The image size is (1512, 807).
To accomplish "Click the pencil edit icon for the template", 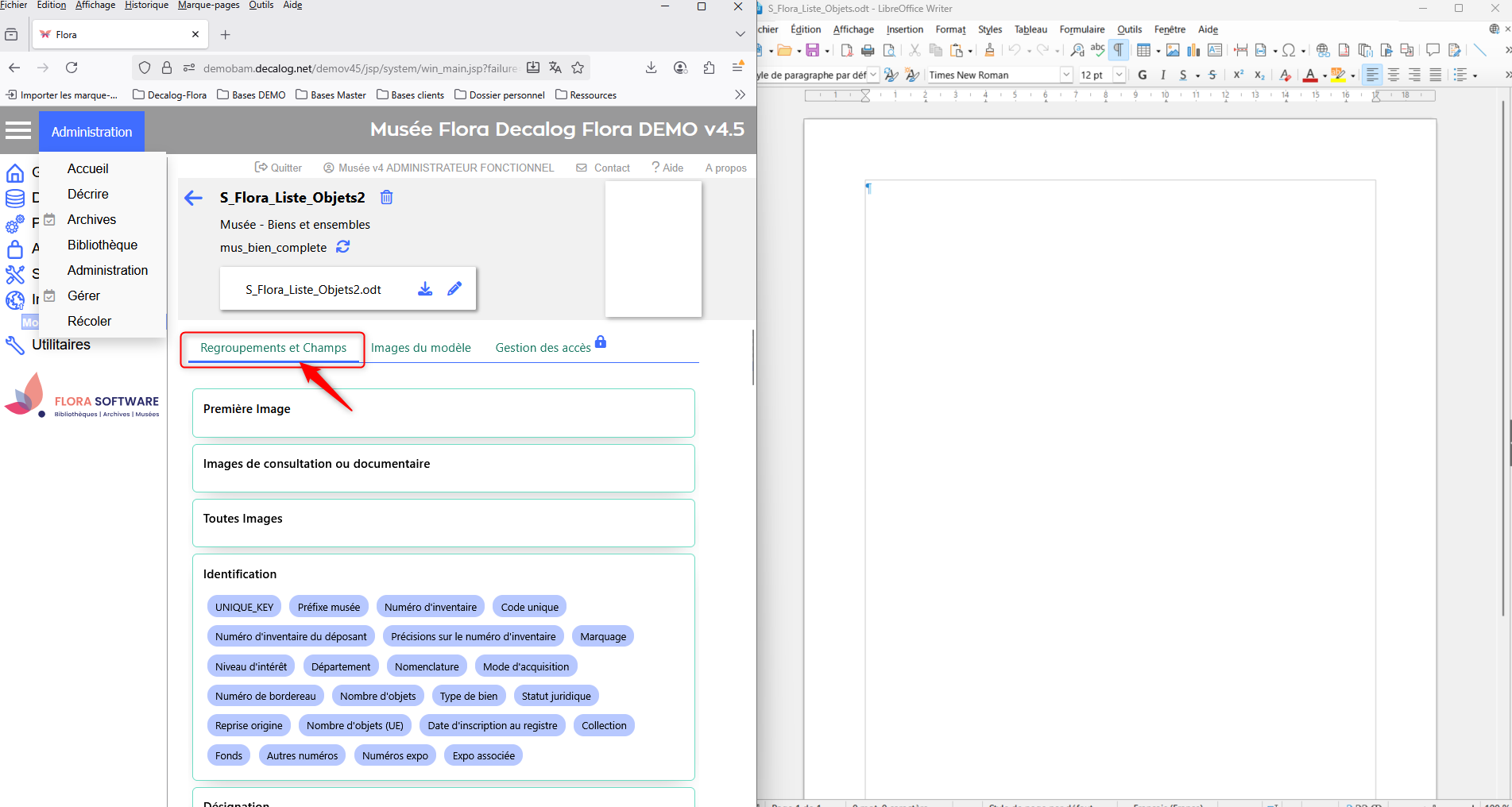I will click(454, 289).
